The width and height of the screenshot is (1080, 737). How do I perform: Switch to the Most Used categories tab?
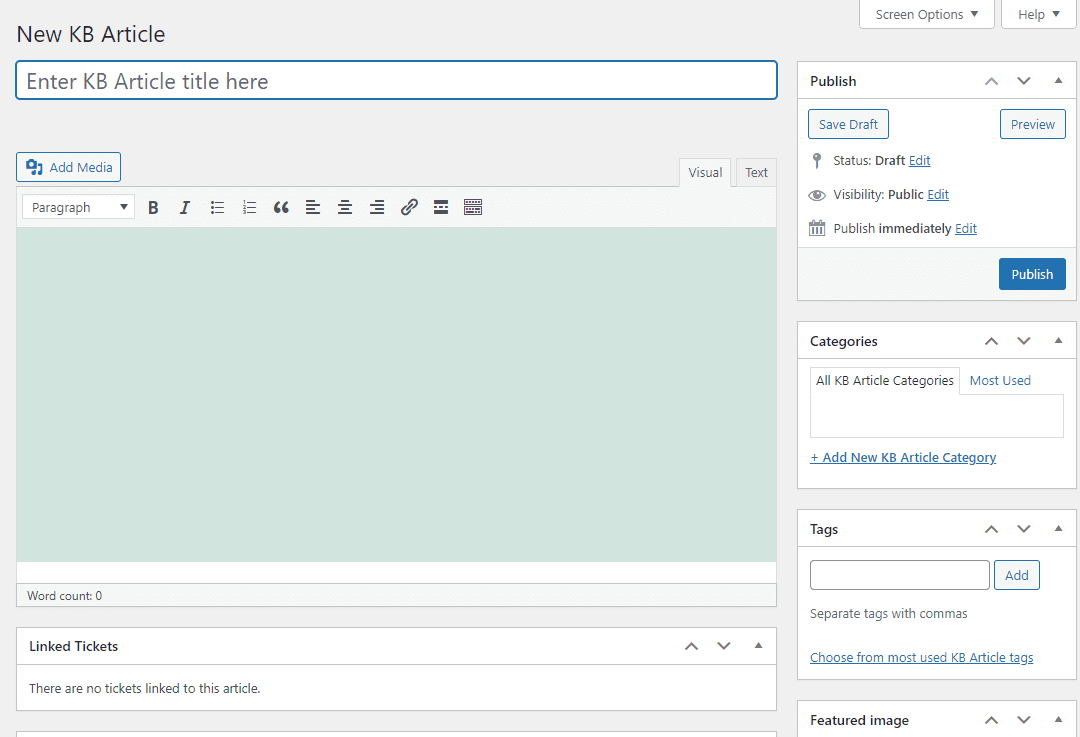[x=999, y=380]
